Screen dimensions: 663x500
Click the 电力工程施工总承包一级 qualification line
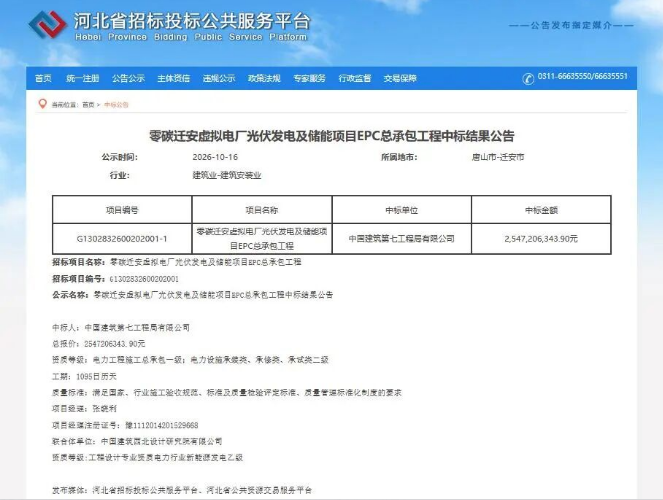[190, 360]
